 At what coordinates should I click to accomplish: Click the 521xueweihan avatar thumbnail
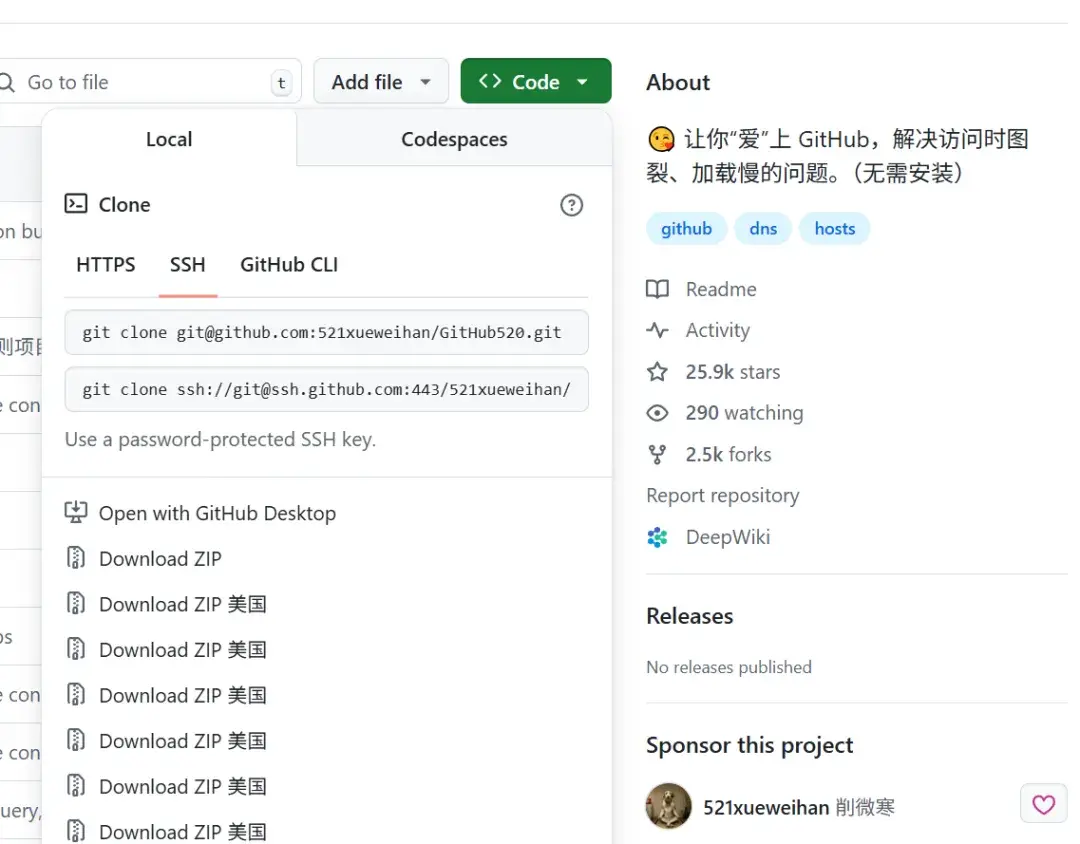(668, 806)
